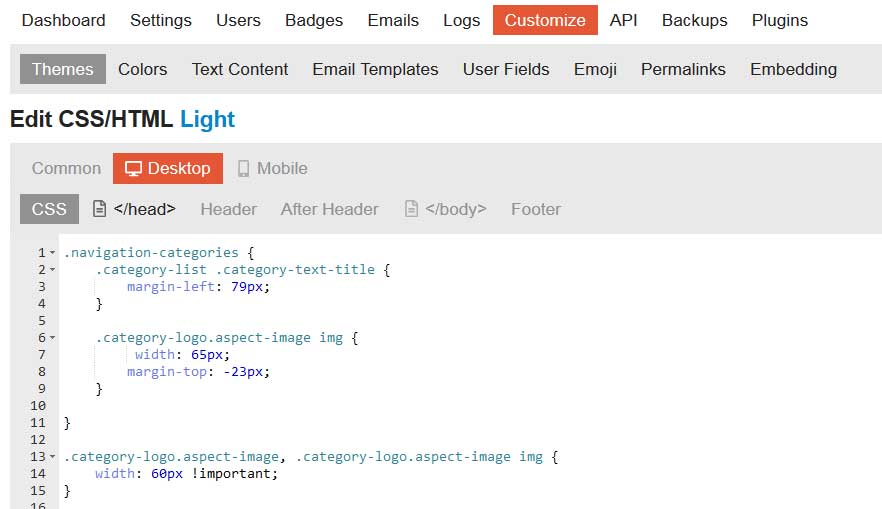Select the Common target tab
This screenshot has height=509, width=882.
(66, 168)
